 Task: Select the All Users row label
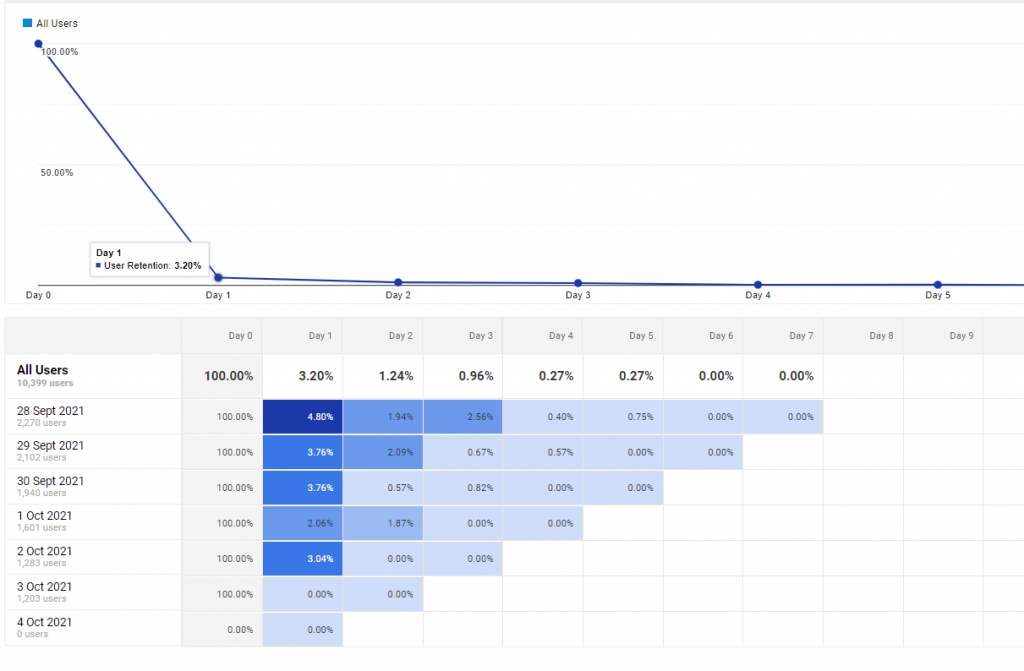(x=43, y=370)
